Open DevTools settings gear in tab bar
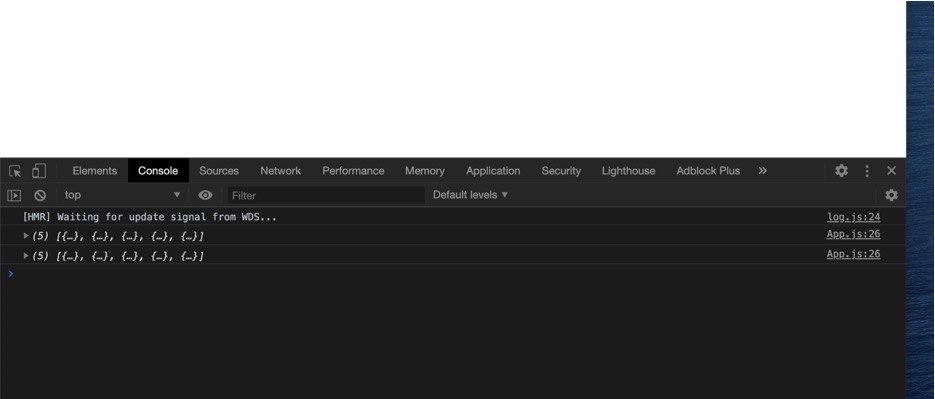935x399 pixels. [841, 171]
